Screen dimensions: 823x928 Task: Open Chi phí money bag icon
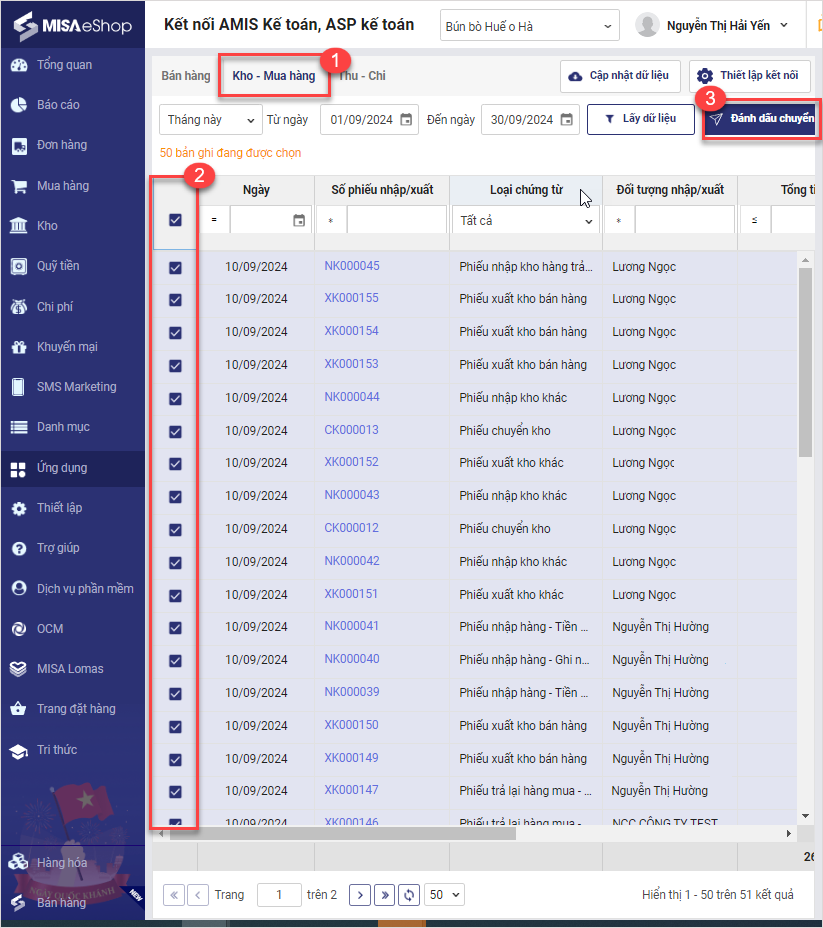point(19,307)
